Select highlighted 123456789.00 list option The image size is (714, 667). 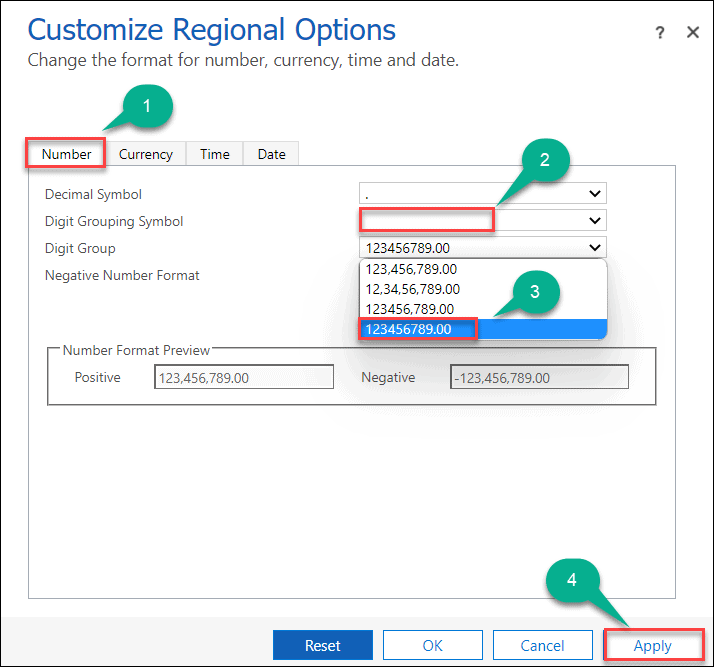483,329
